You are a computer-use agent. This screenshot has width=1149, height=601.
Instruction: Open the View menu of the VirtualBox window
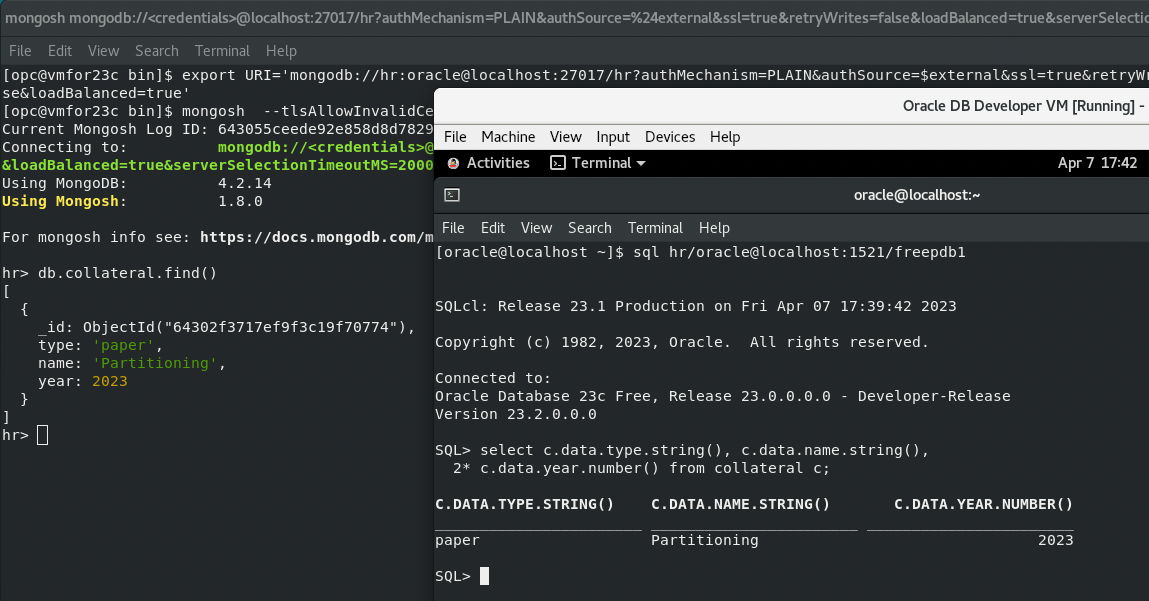[566, 137]
